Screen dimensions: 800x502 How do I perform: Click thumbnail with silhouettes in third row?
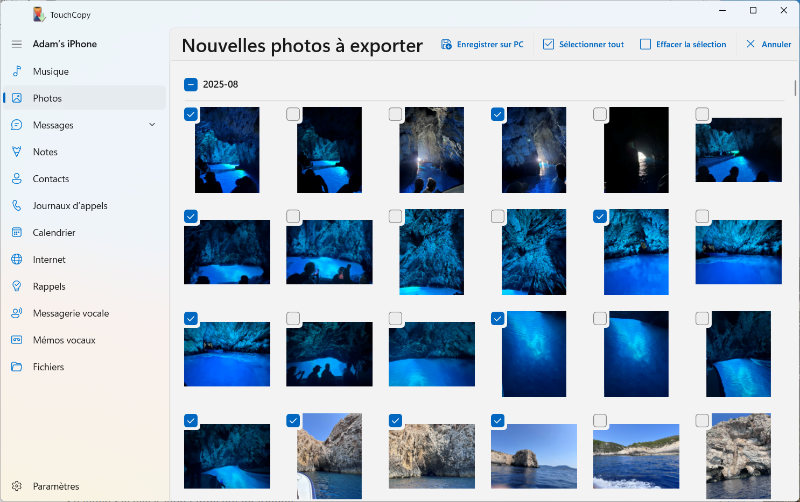click(329, 354)
